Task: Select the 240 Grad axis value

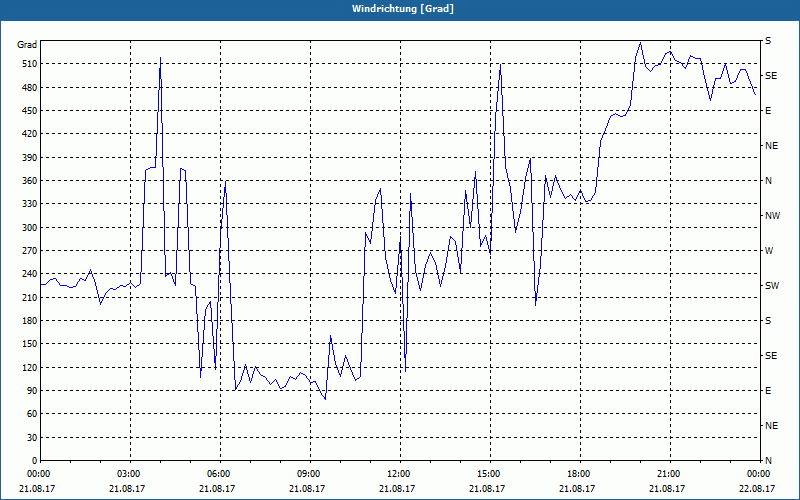Action: click(29, 274)
